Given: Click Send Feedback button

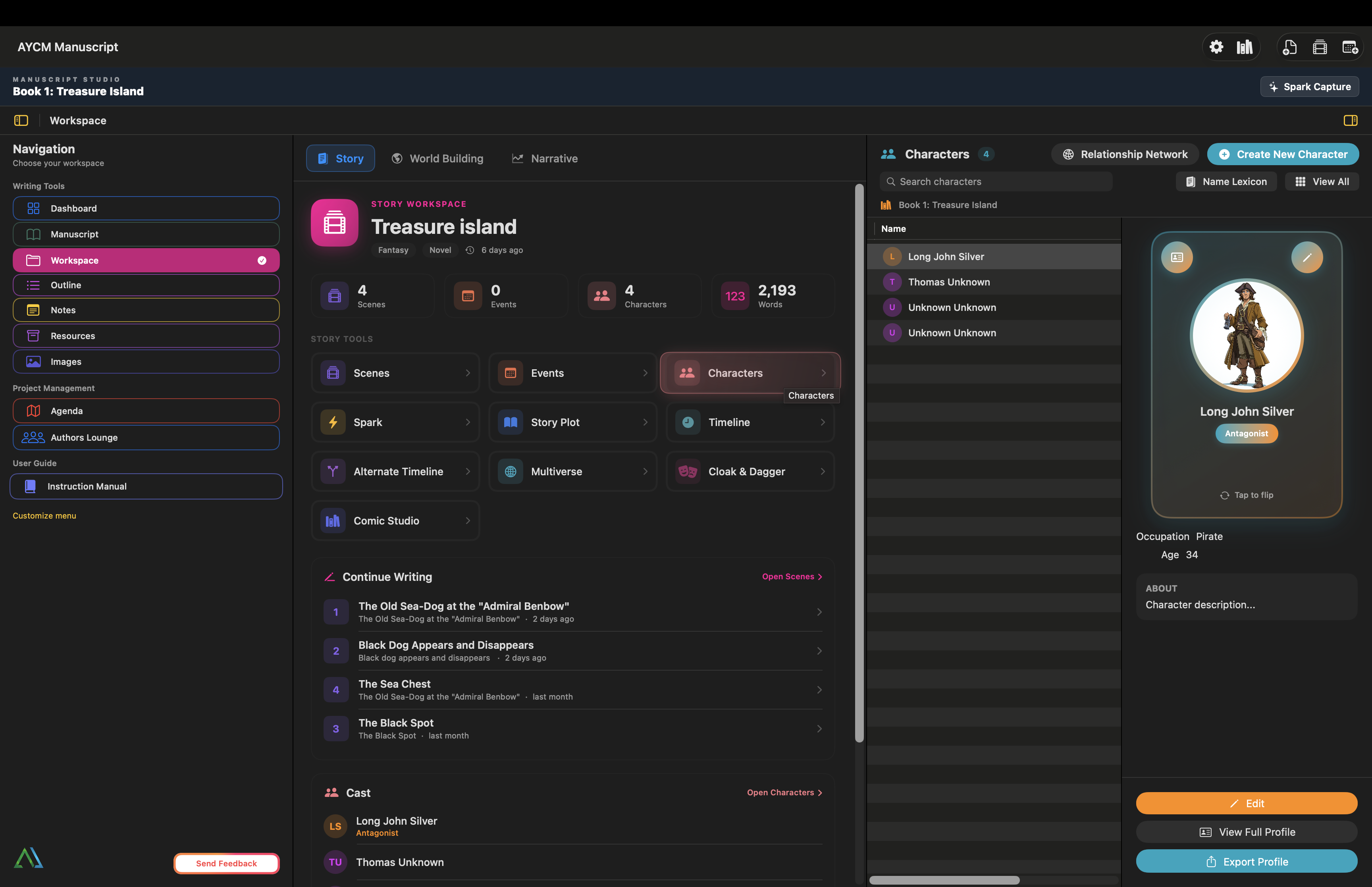Looking at the screenshot, I should tap(226, 863).
